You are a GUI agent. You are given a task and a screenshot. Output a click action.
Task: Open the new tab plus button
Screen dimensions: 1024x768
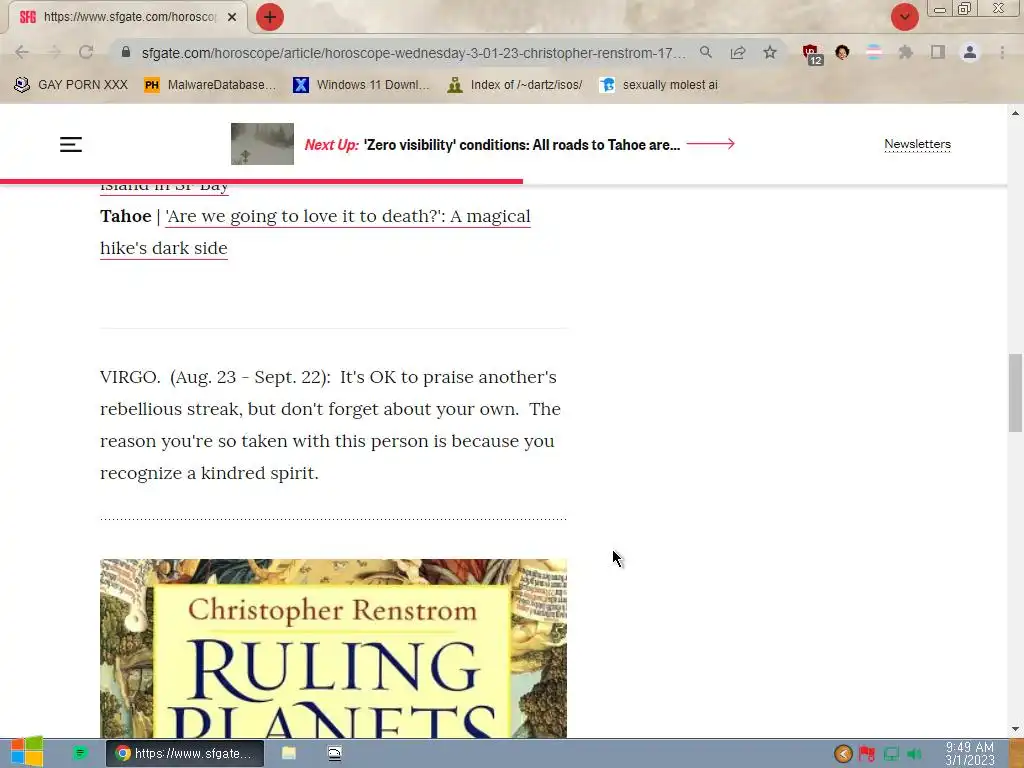pyautogui.click(x=270, y=17)
